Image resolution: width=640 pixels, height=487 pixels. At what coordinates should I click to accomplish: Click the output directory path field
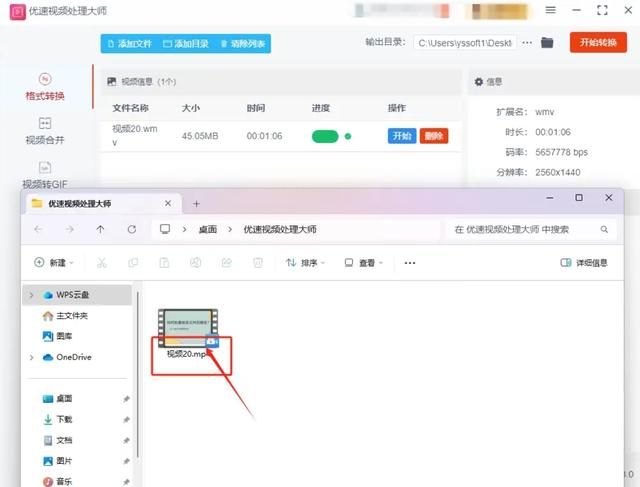click(x=465, y=43)
